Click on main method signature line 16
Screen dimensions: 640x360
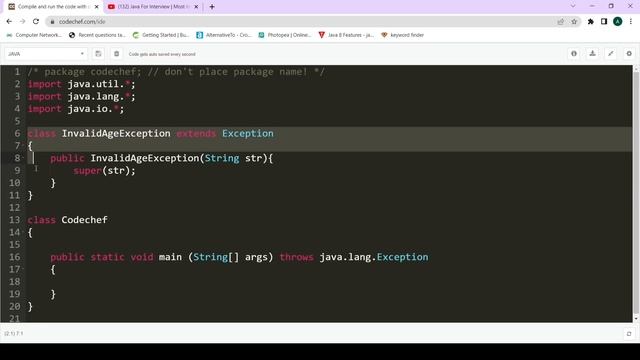239,257
